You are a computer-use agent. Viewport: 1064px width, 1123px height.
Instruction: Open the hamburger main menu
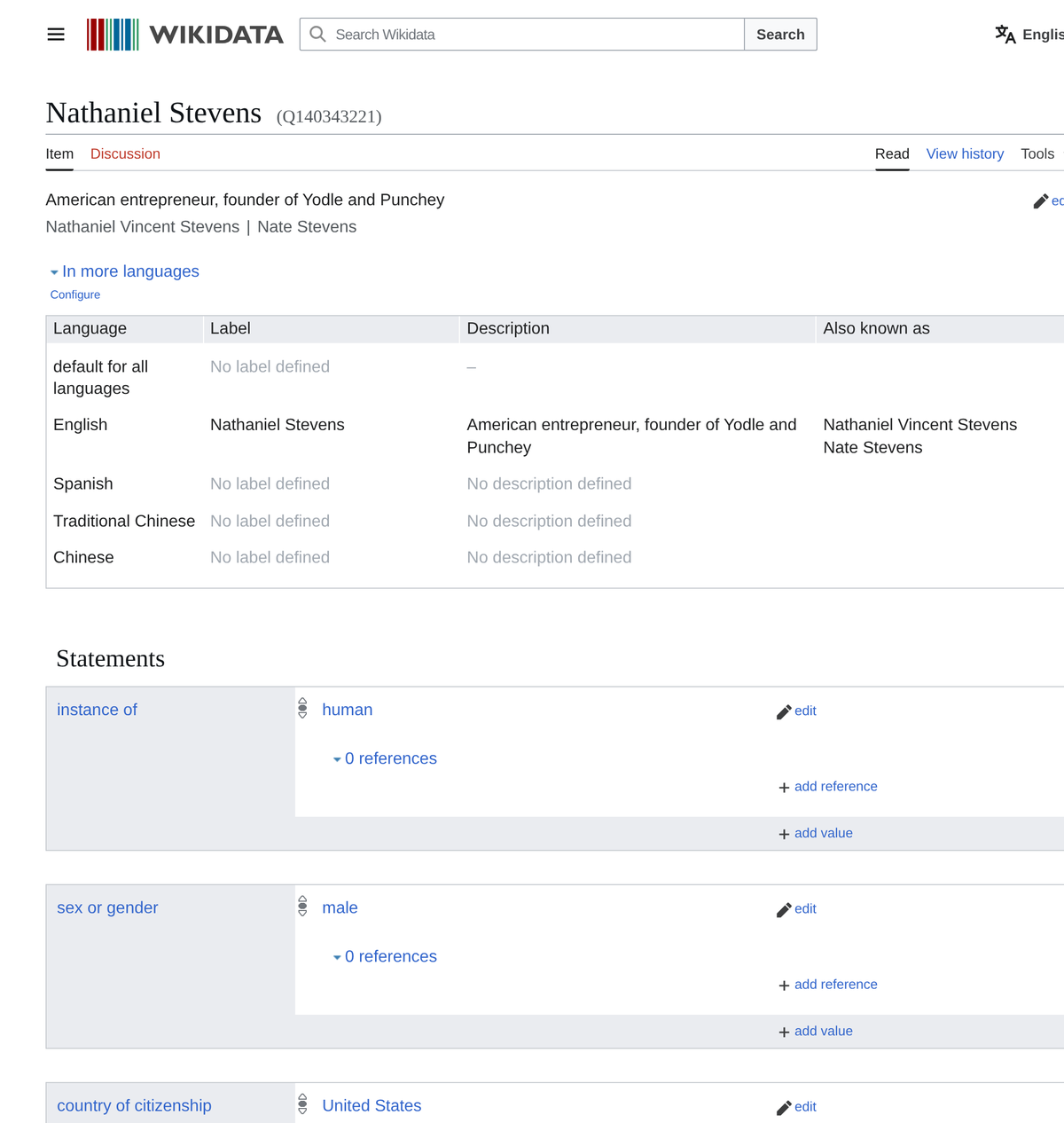[56, 35]
